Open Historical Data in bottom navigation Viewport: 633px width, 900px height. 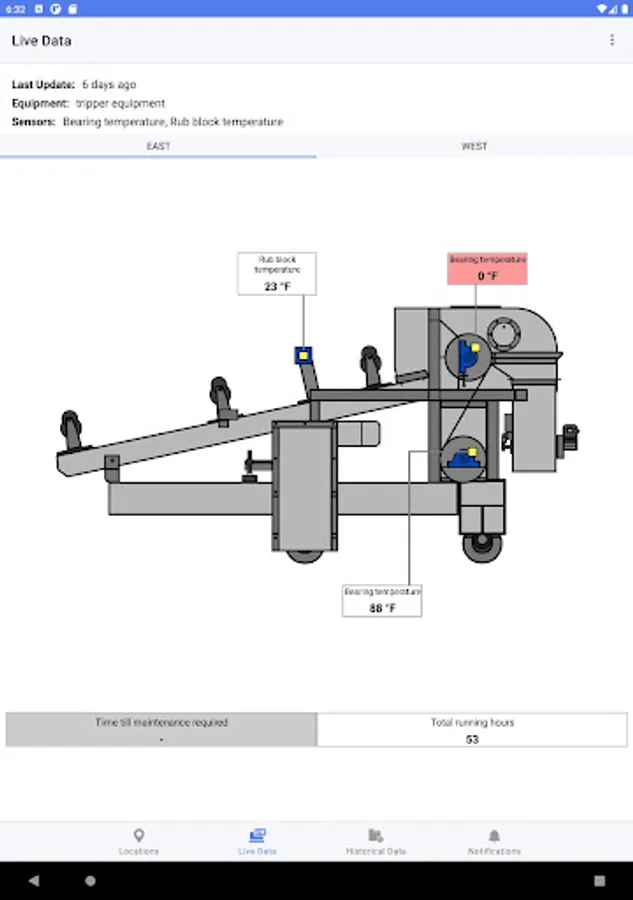[x=376, y=841]
